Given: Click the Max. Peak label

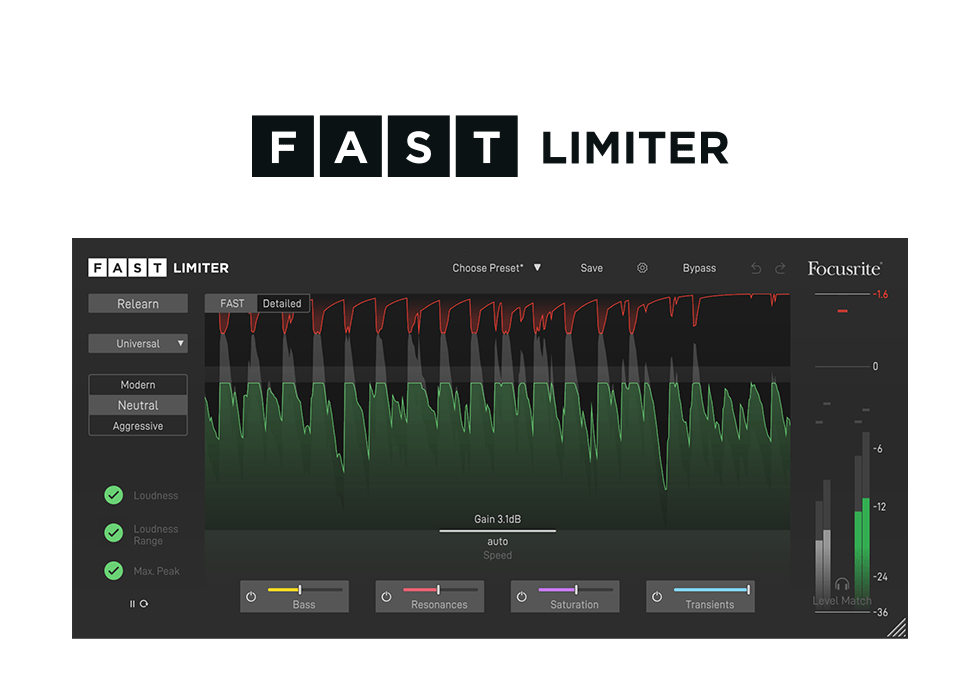Looking at the screenshot, I should [156, 571].
